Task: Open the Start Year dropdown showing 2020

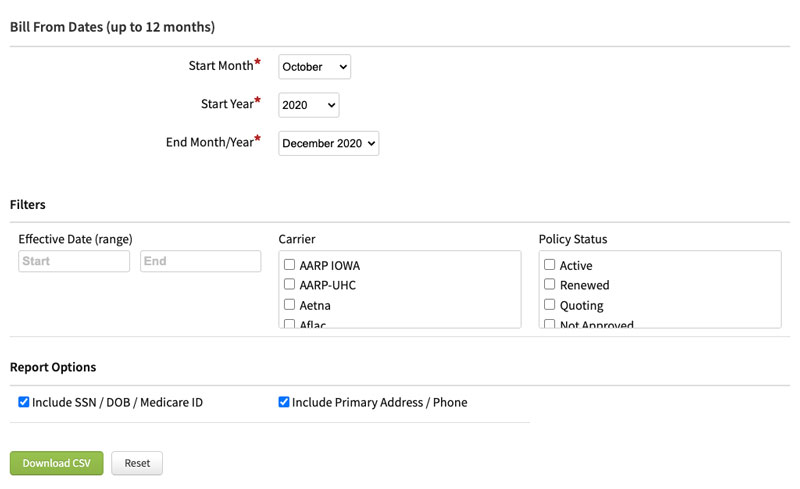Action: pyautogui.click(x=309, y=105)
